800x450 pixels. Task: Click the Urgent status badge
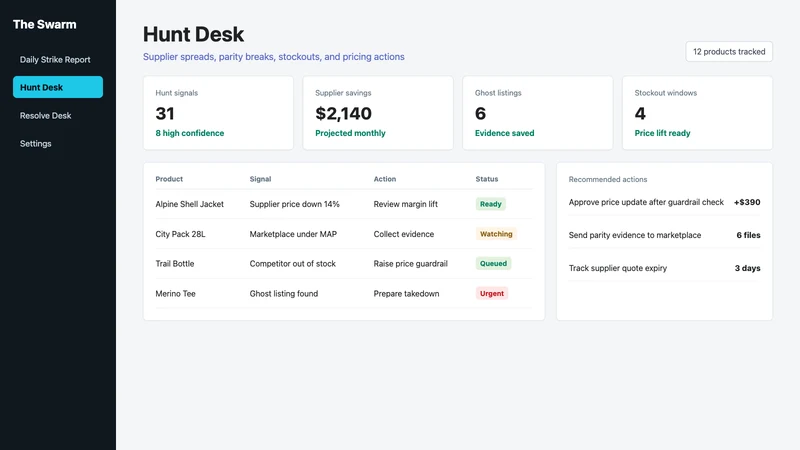coord(492,293)
